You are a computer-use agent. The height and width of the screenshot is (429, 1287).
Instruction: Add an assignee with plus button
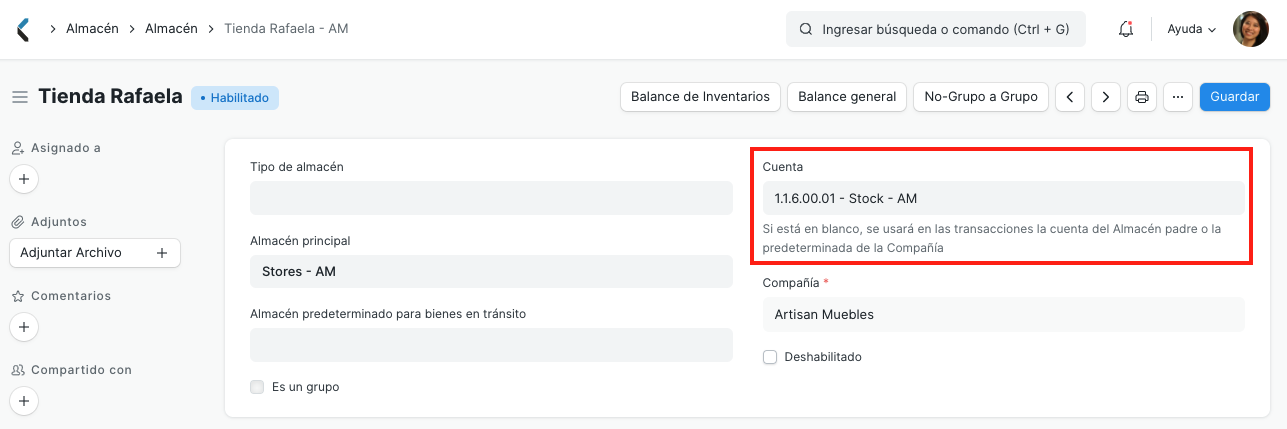click(x=24, y=180)
